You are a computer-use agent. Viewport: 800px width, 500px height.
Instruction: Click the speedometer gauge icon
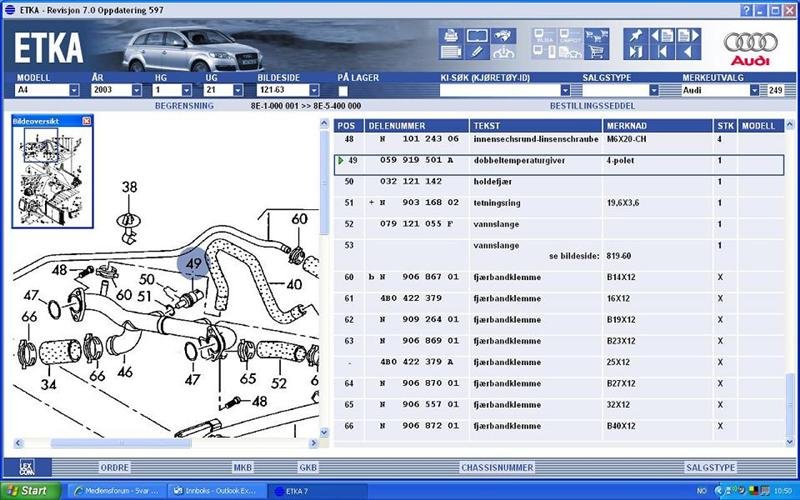[504, 51]
